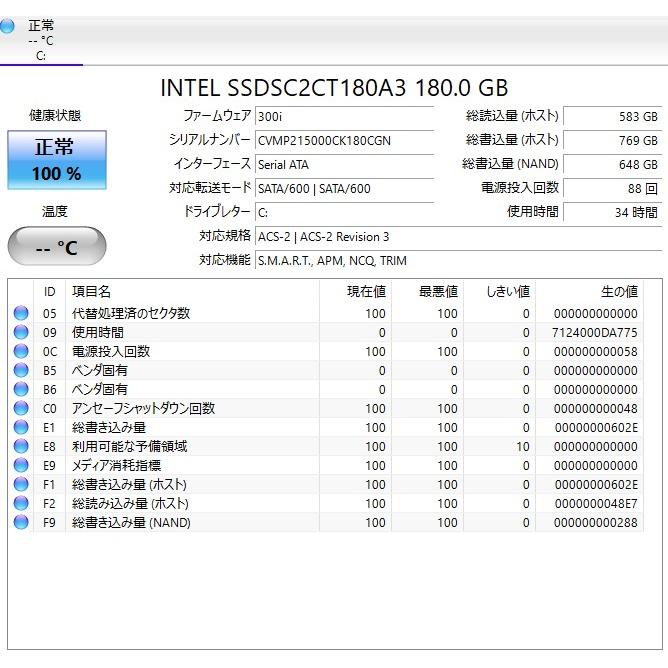Click raw value 000000000288

coord(596,523)
